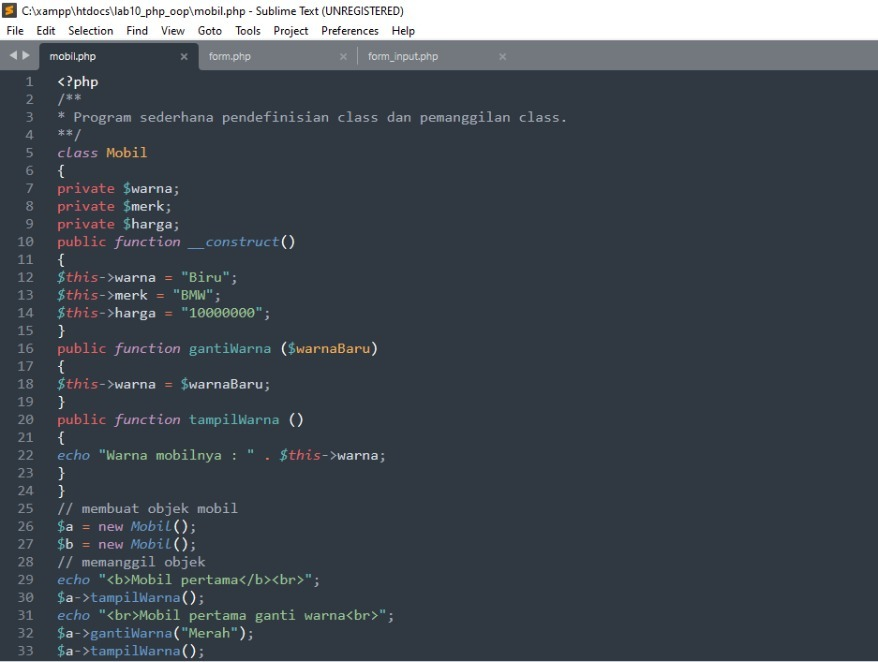
Task: Open the View menu
Action: [x=172, y=31]
